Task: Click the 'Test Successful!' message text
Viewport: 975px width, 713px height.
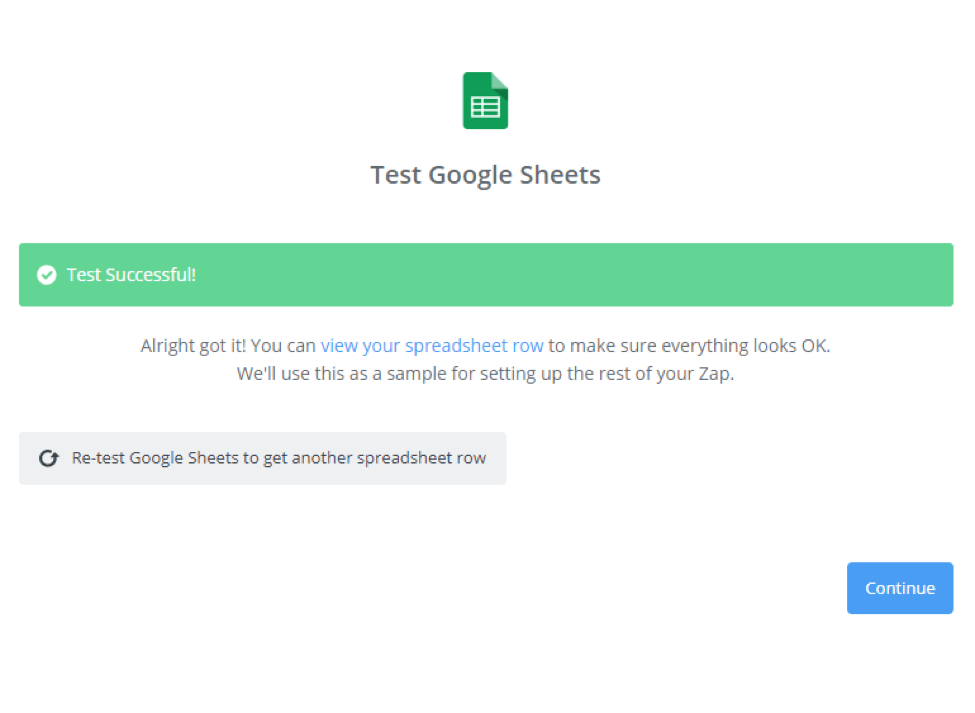Action: (131, 275)
